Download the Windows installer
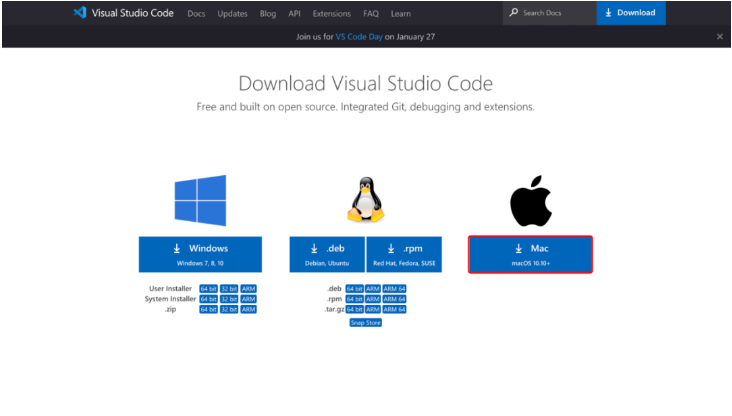 [x=200, y=254]
